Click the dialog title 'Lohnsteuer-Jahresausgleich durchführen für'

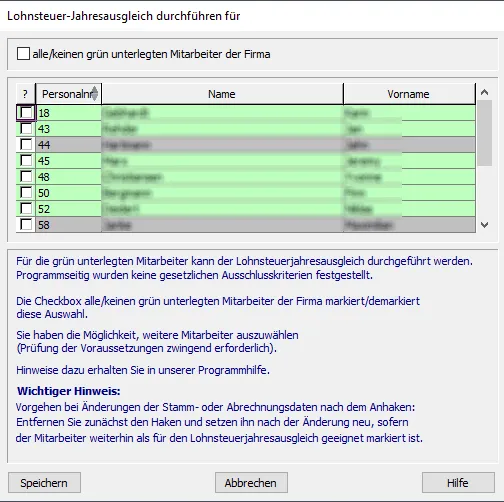click(x=124, y=16)
